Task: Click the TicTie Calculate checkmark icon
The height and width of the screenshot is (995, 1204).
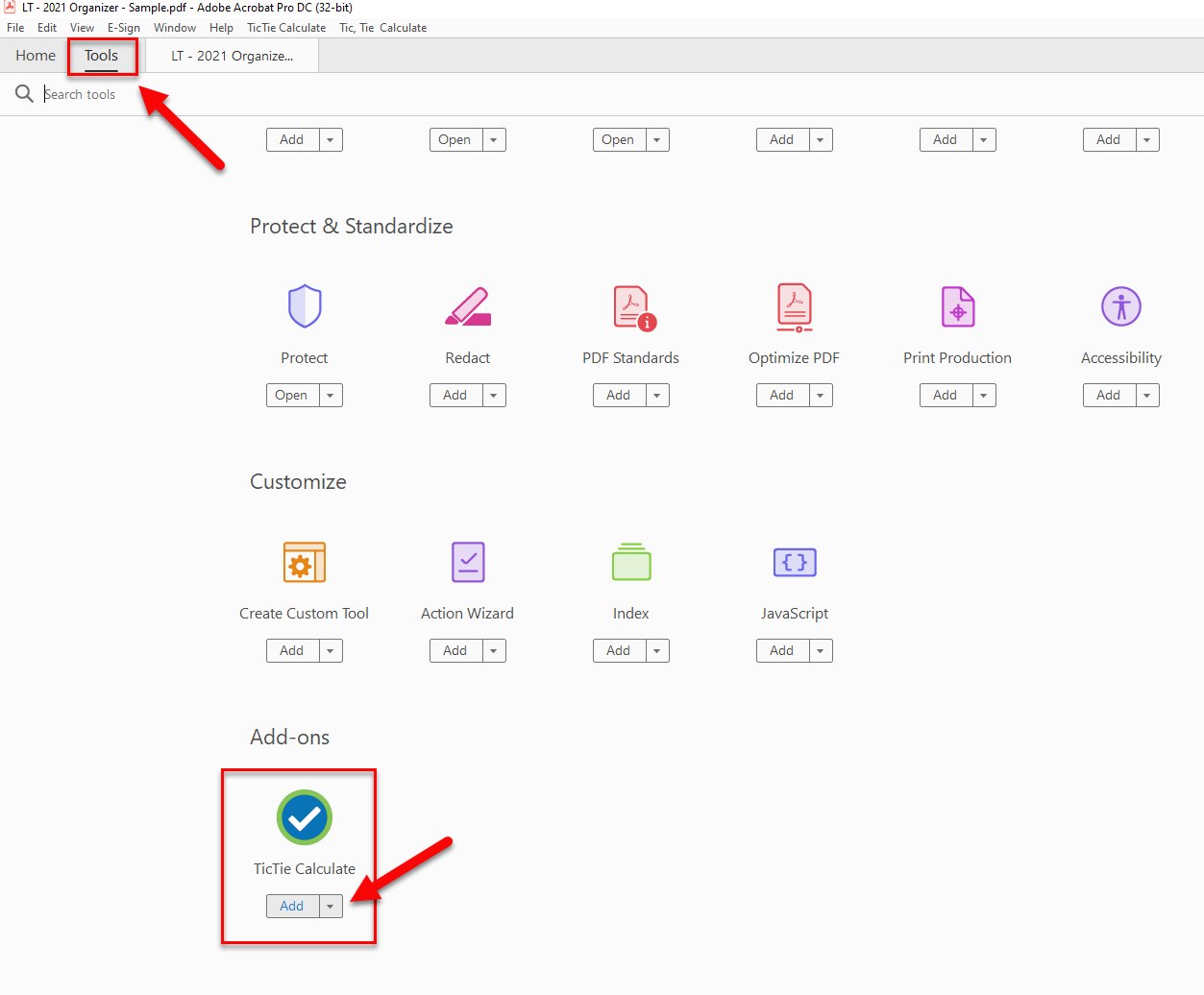Action: [305, 817]
